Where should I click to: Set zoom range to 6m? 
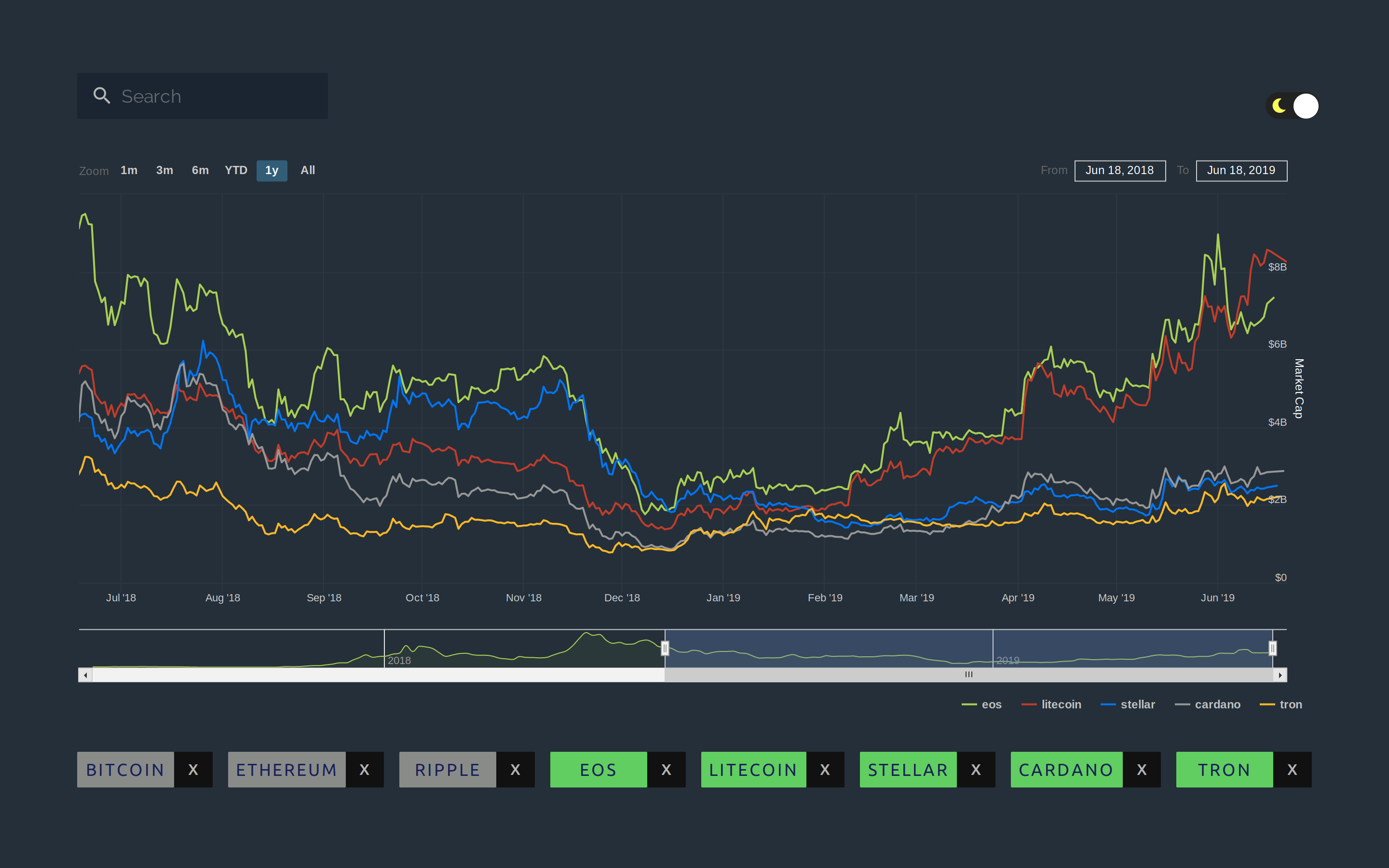coord(200,171)
